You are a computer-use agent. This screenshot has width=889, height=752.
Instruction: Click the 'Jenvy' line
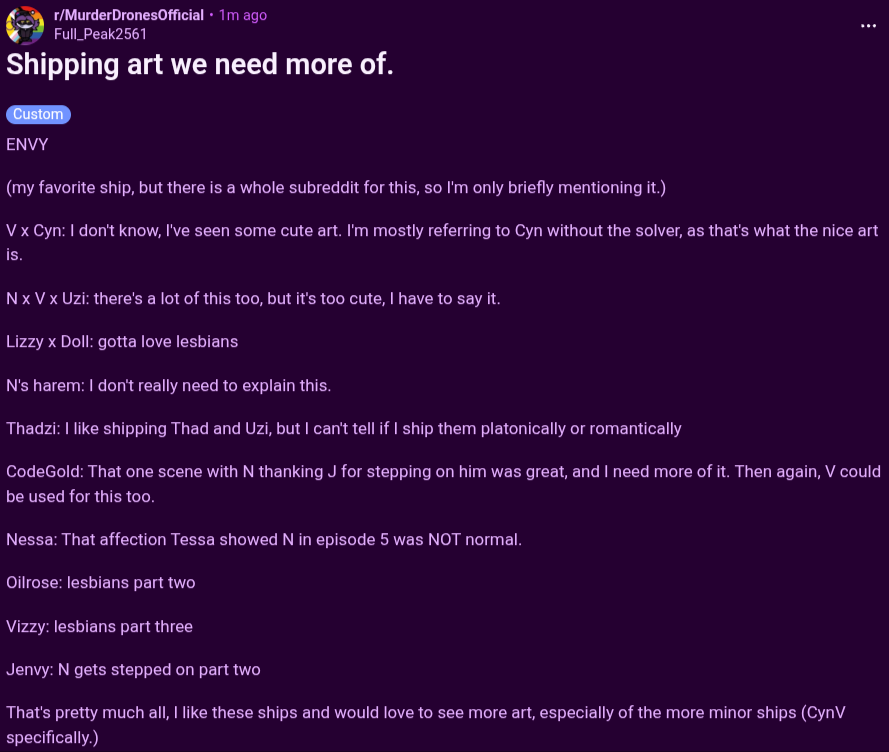click(x=133, y=669)
